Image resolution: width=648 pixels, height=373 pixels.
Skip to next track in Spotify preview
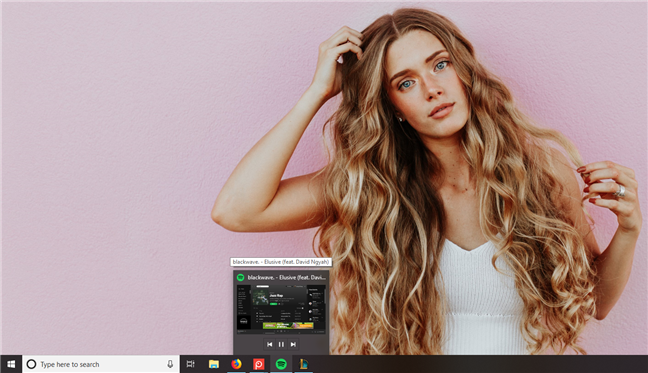[293, 344]
